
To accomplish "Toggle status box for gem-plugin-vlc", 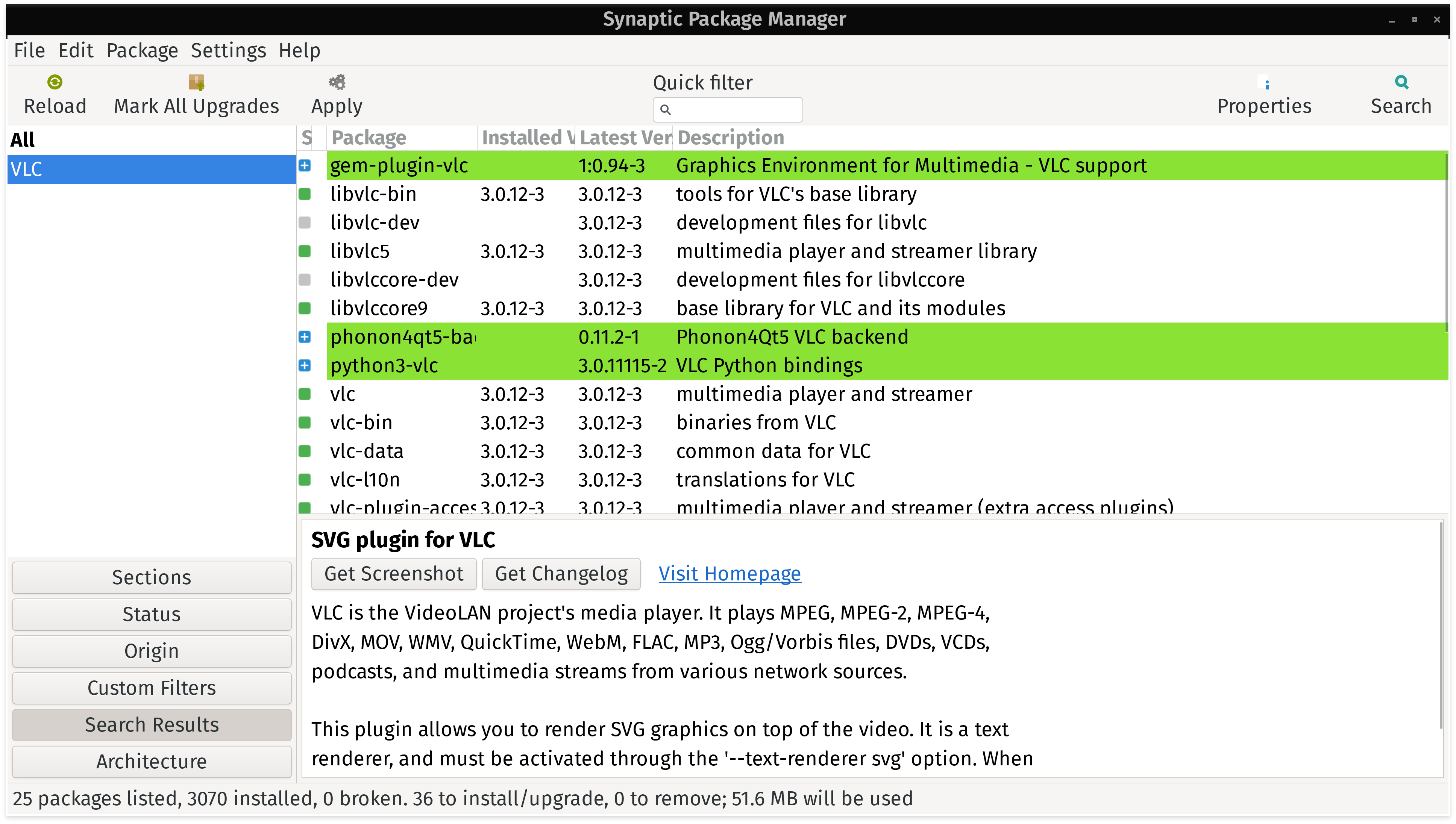I will coord(305,165).
